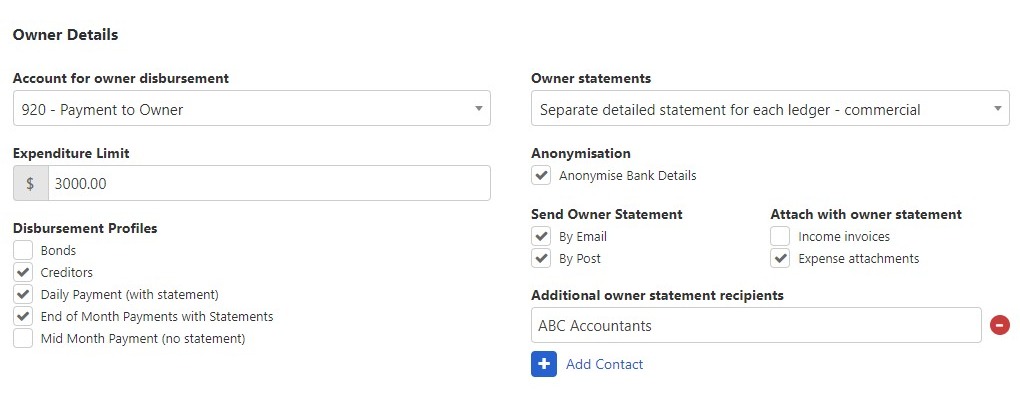Click the Add Contact link
The height and width of the screenshot is (420, 1020).
coord(604,364)
